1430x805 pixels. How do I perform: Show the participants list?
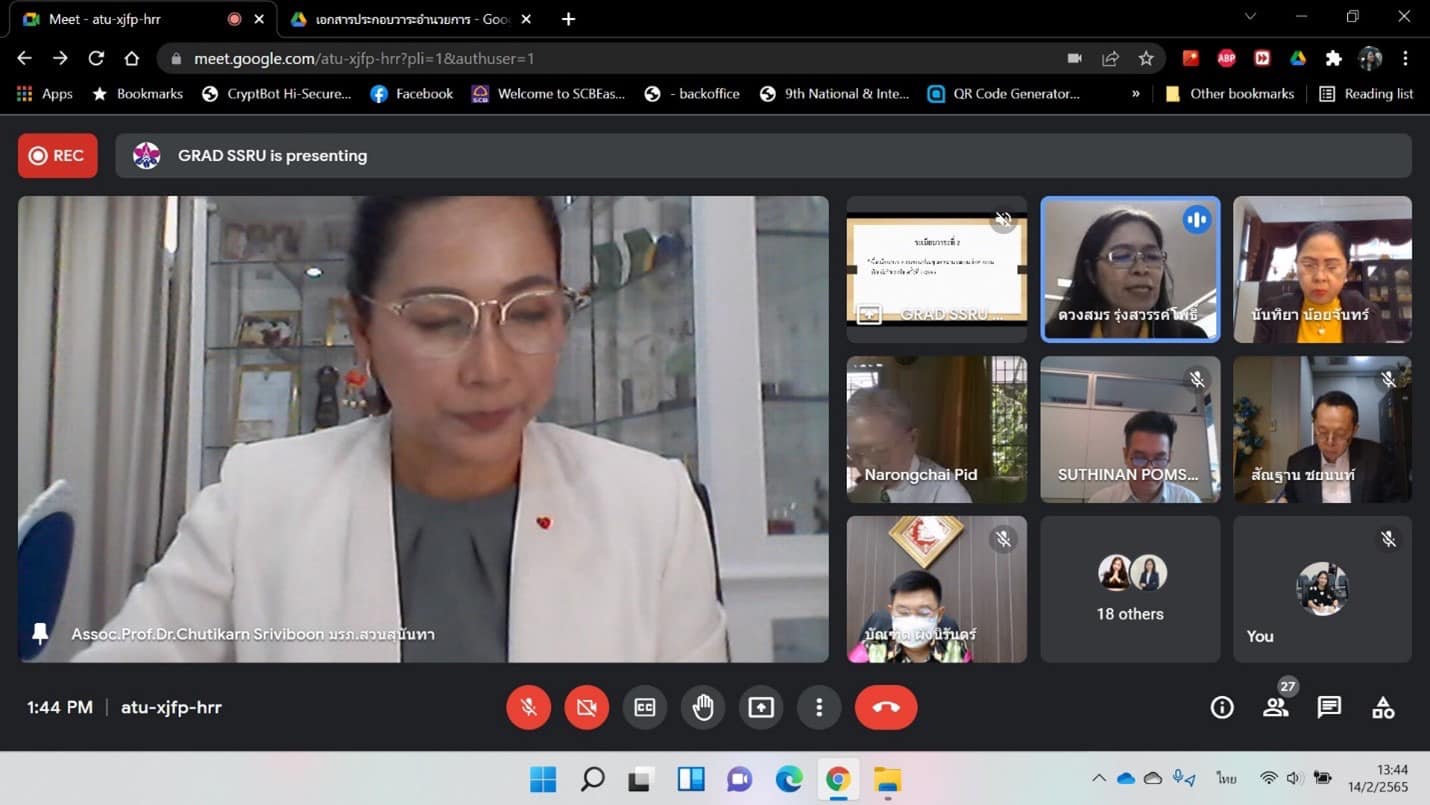(x=1275, y=708)
